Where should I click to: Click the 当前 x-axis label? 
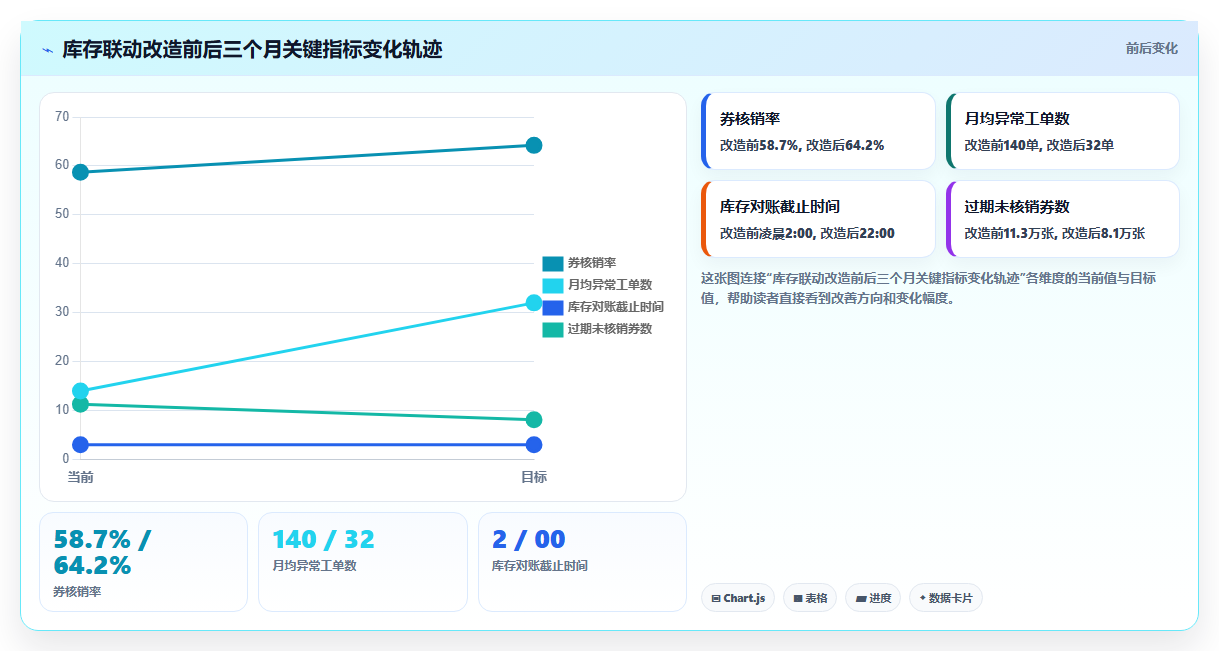tap(80, 477)
